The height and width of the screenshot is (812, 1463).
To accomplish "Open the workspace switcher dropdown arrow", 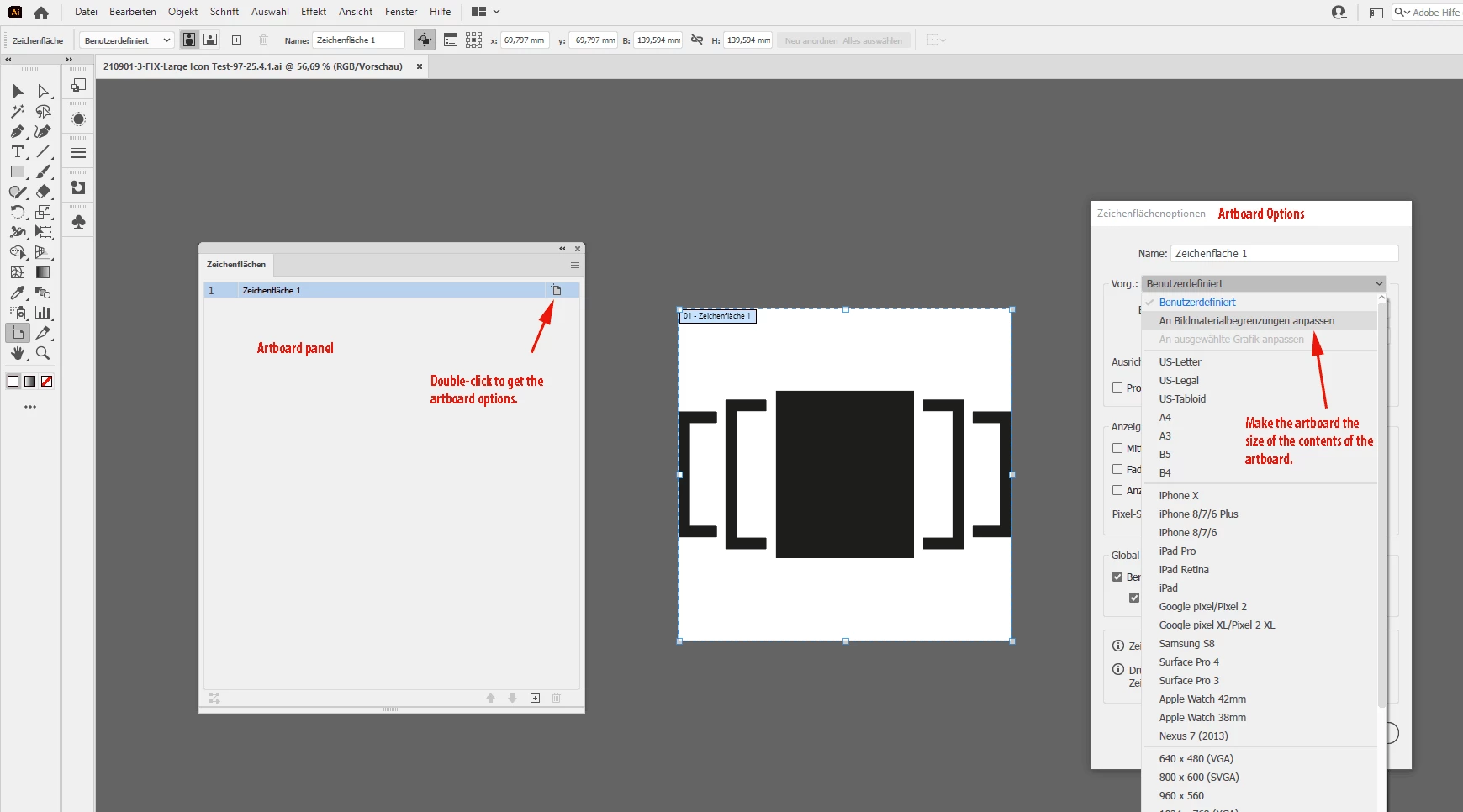I will (x=496, y=12).
